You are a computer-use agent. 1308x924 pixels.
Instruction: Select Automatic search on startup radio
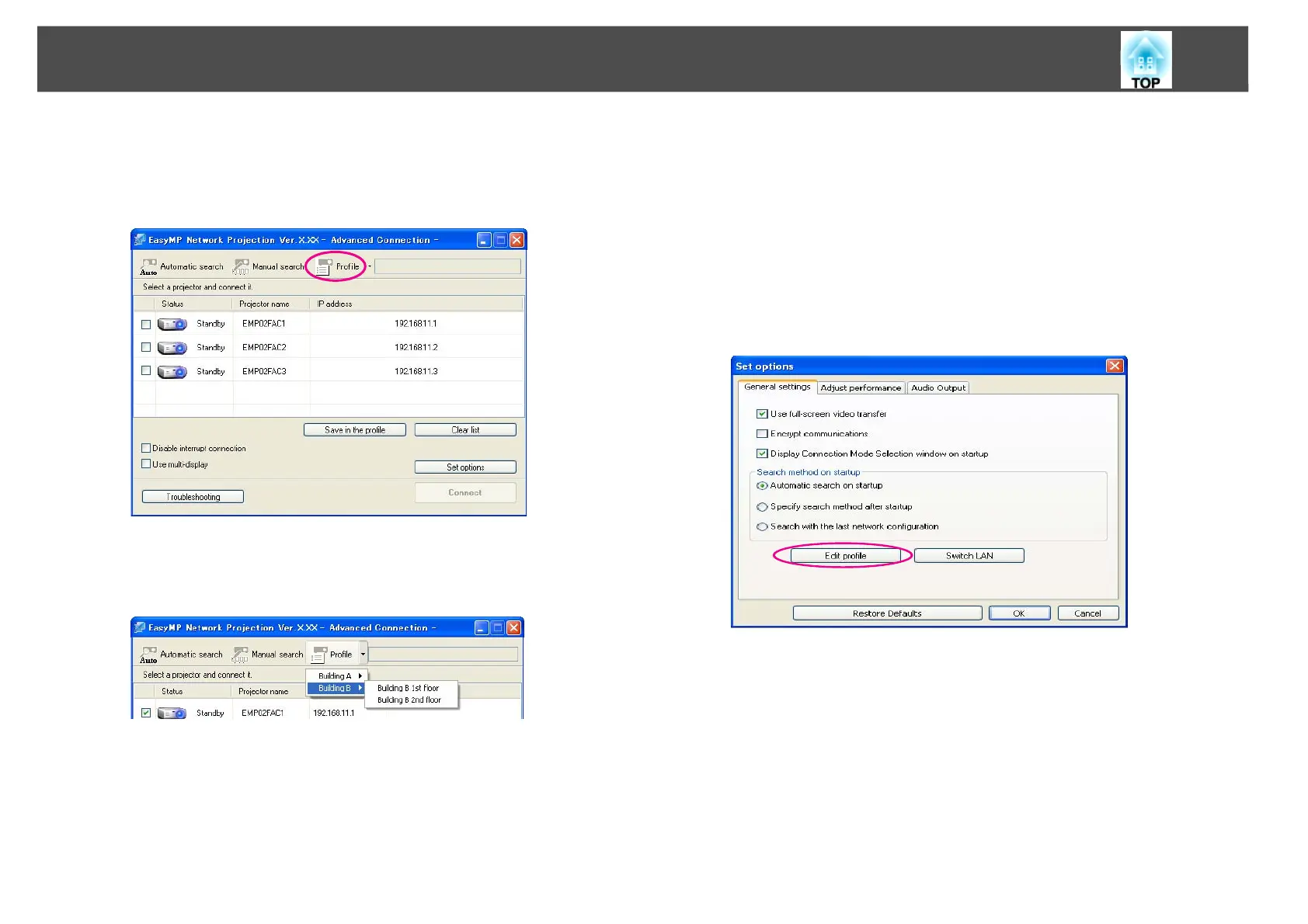763,485
